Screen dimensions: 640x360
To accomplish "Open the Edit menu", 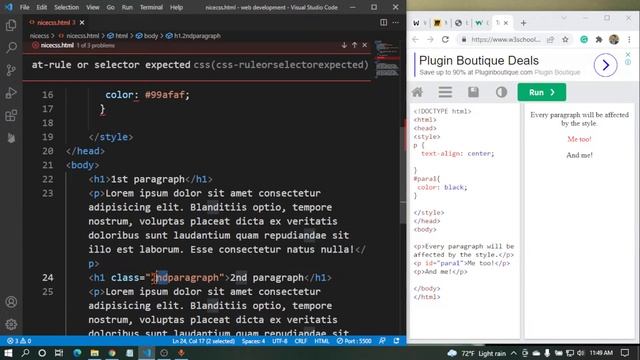I will tap(42, 7).
